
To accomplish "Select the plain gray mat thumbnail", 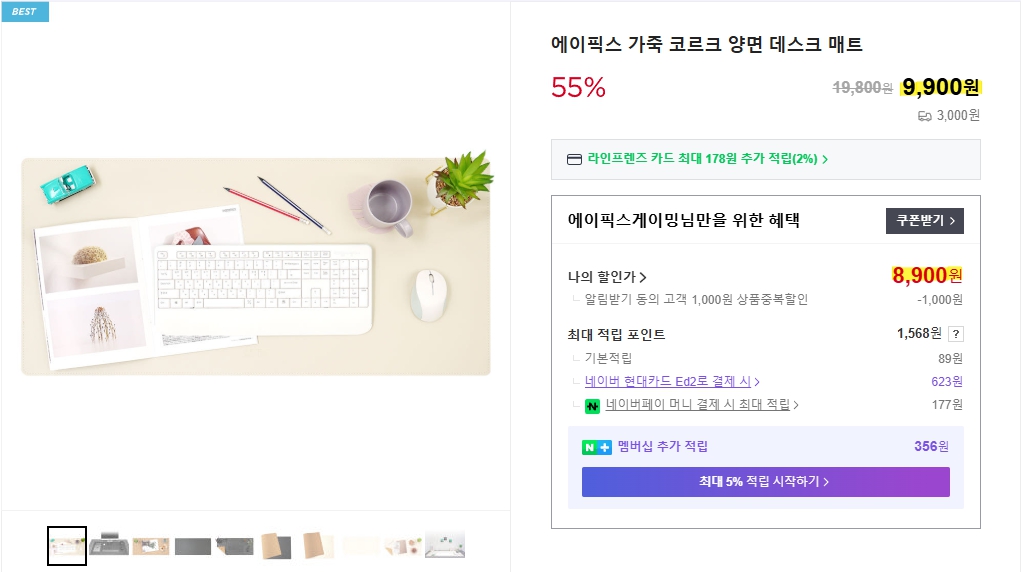I will [193, 545].
